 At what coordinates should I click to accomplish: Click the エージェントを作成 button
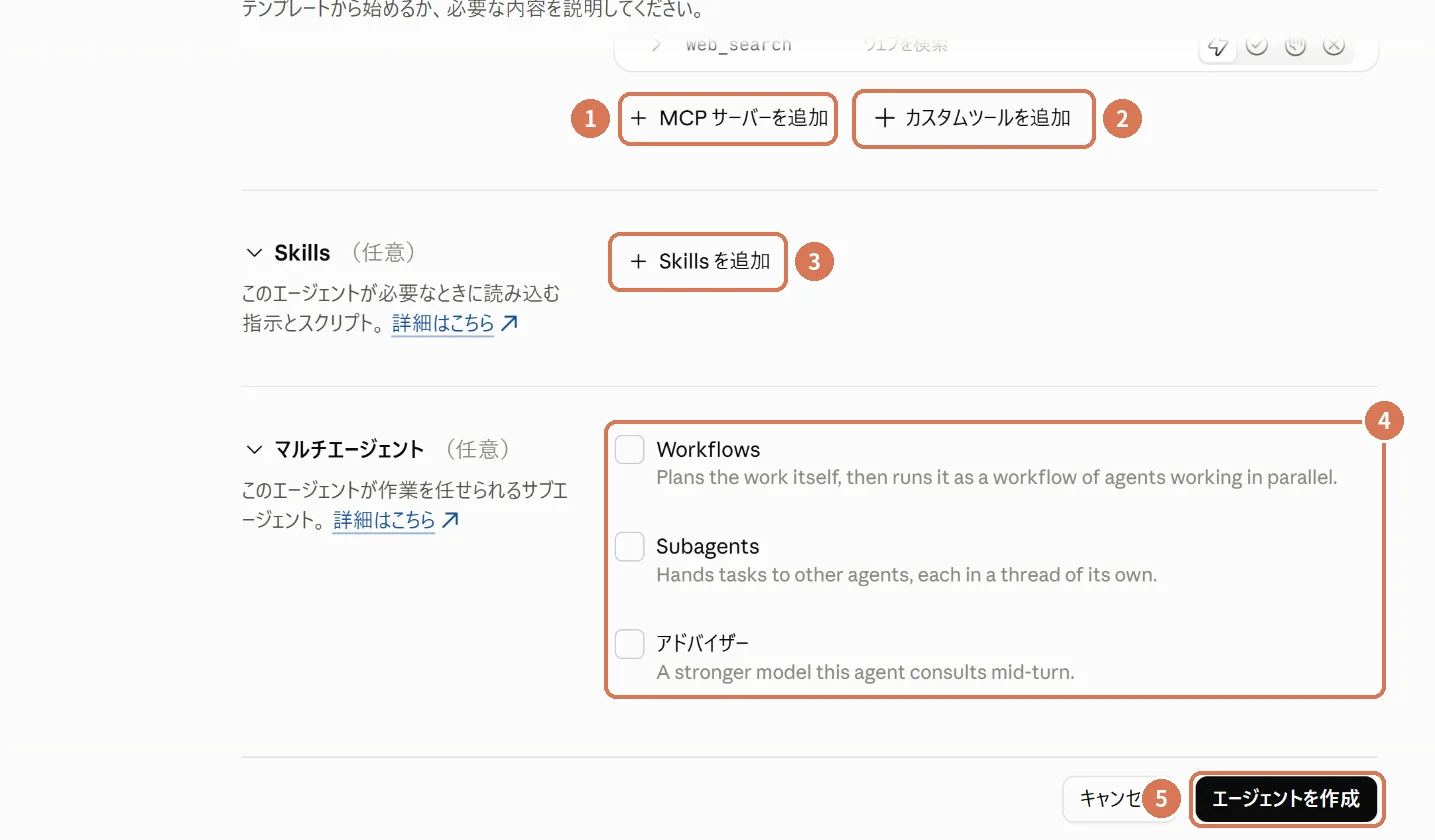coord(1286,799)
